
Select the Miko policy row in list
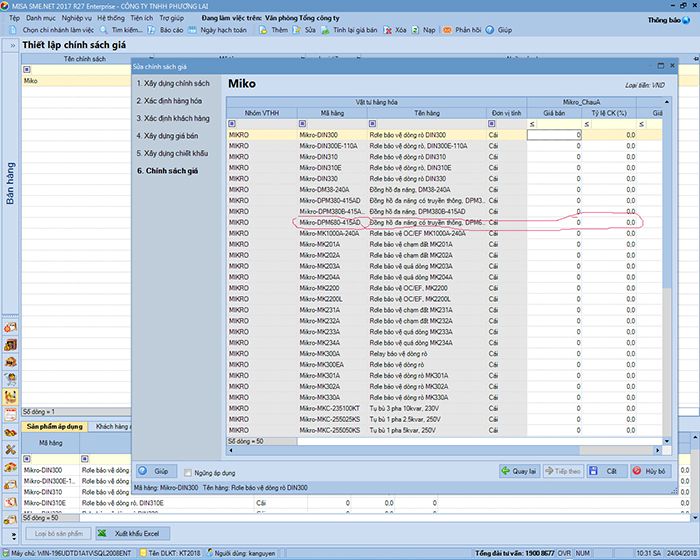click(x=76, y=81)
